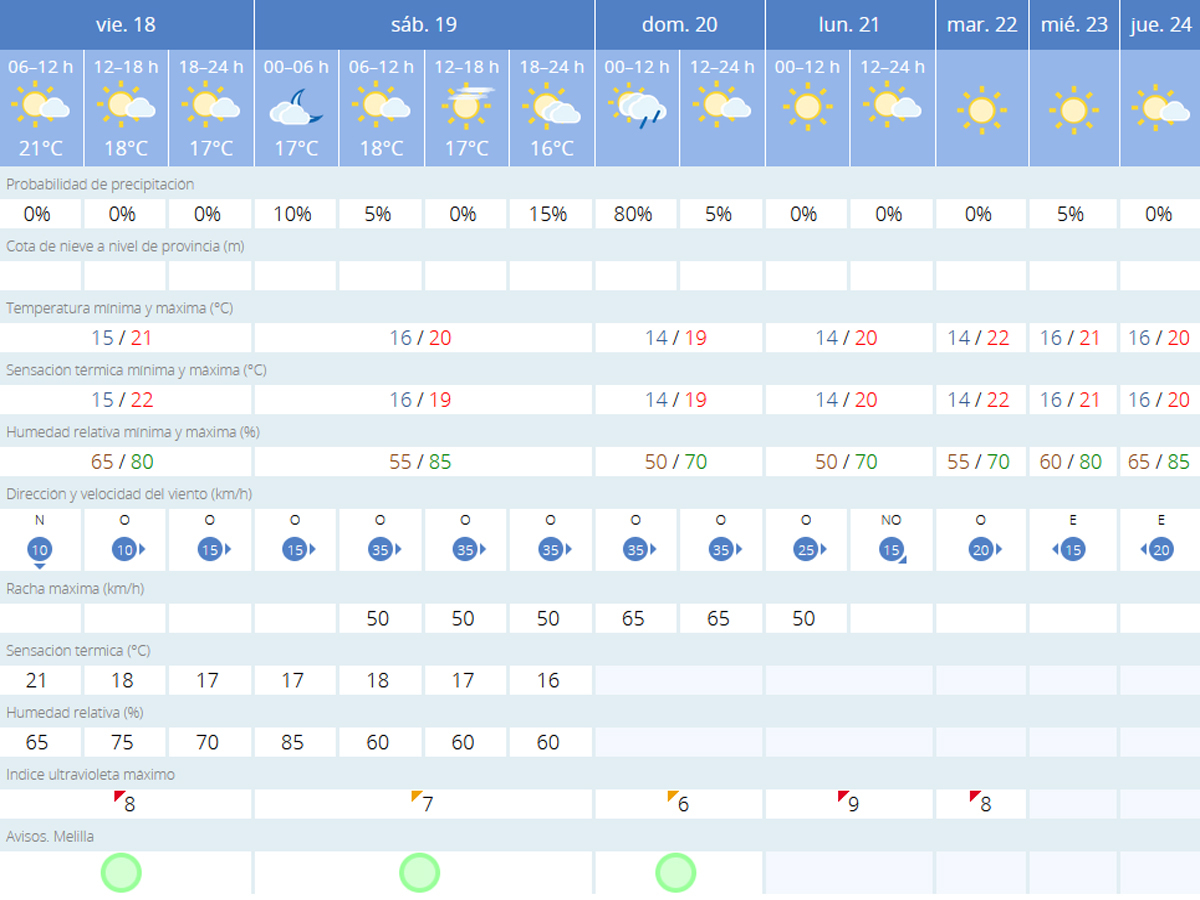This screenshot has width=1200, height=900.
Task: Click the Tuesday UV index 8 flag
Action: (975, 796)
